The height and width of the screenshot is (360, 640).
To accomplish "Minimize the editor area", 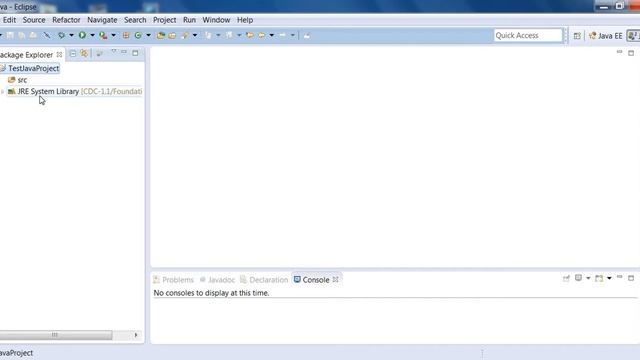I will point(620,52).
